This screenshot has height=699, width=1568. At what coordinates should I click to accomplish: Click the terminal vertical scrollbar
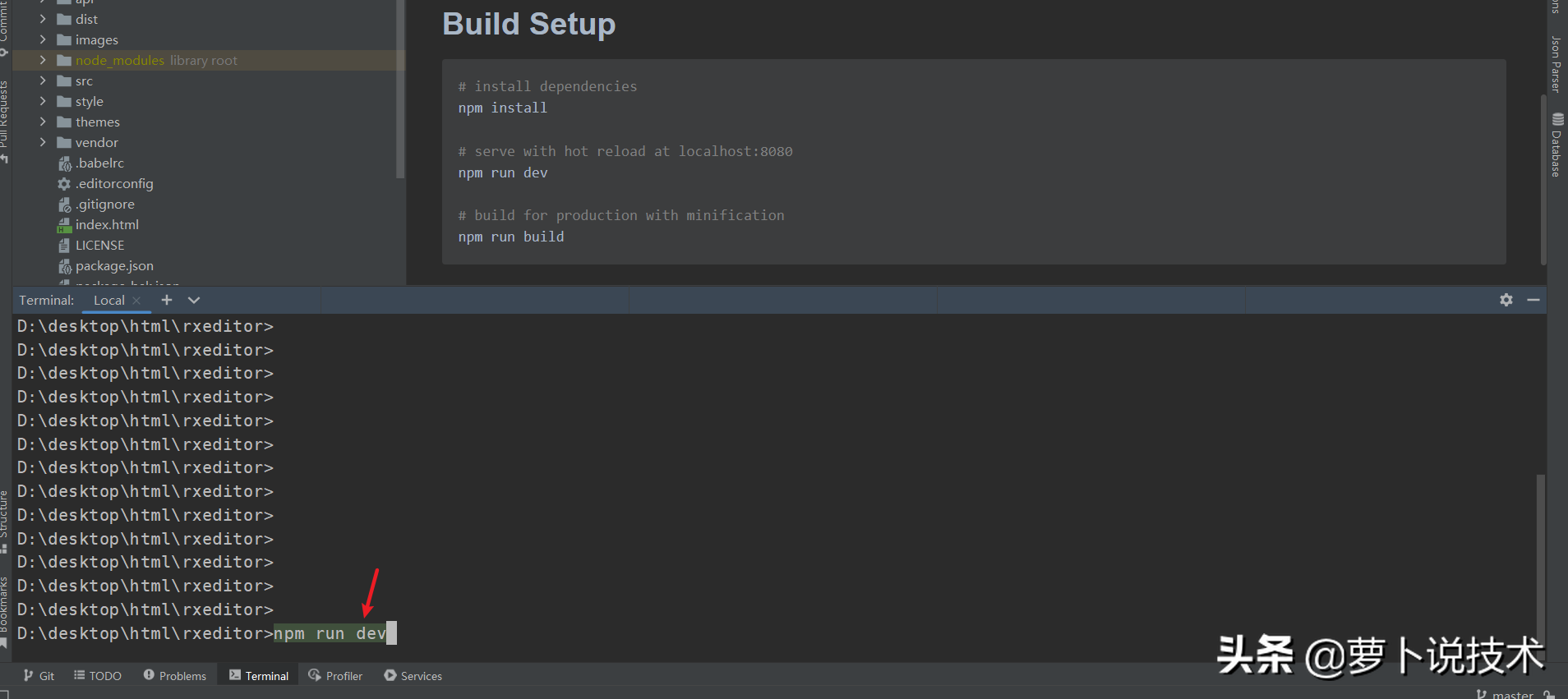(x=1540, y=550)
